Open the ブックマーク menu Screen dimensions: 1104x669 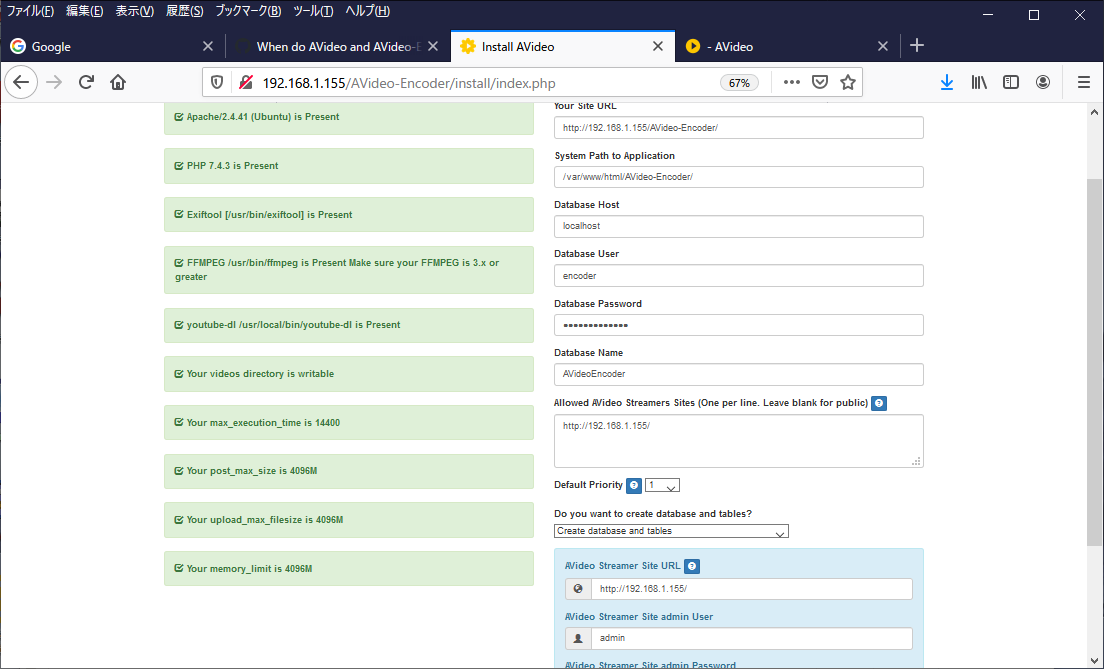click(248, 11)
